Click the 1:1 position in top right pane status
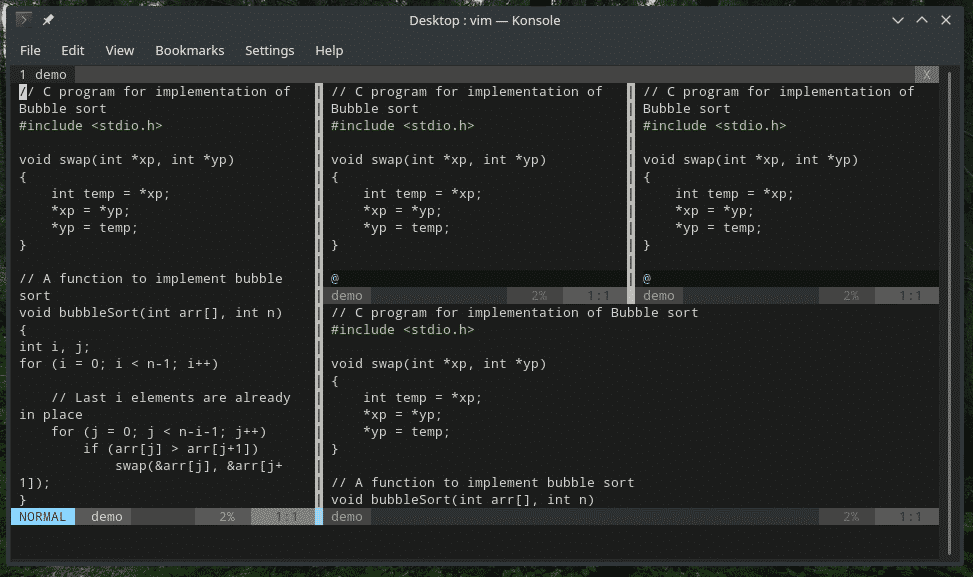Screen dimensions: 973x577 pyautogui.click(x=910, y=296)
